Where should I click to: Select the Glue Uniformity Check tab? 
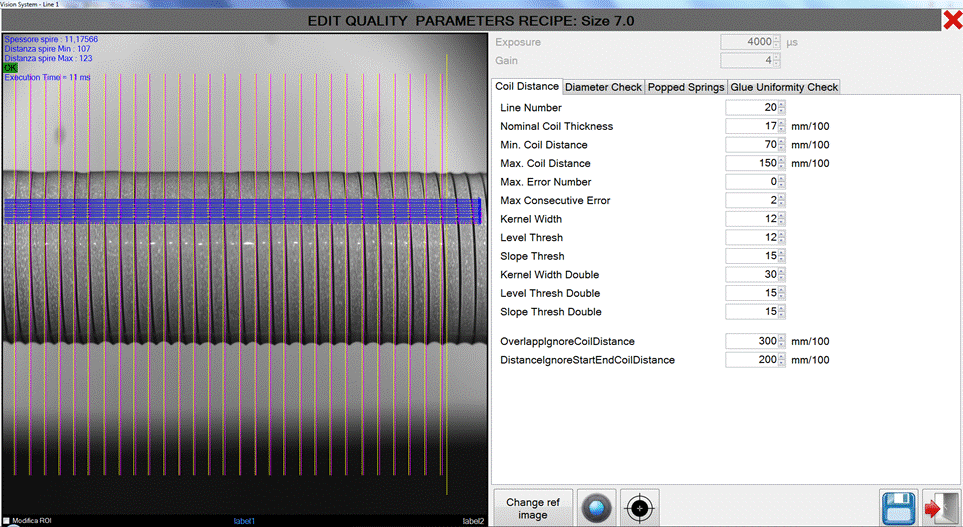[x=784, y=87]
